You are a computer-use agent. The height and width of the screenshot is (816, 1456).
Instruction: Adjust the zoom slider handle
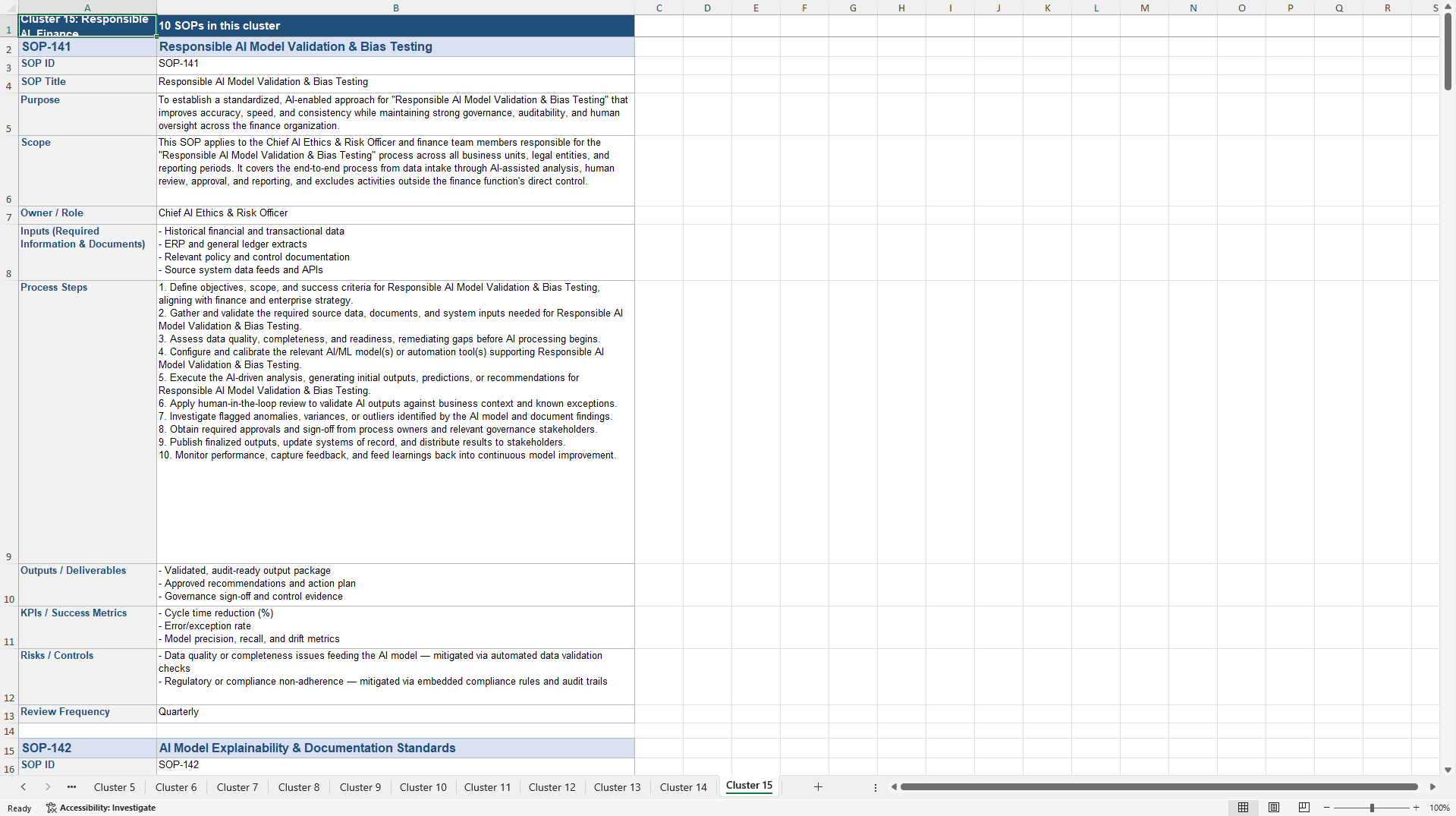tap(1372, 808)
